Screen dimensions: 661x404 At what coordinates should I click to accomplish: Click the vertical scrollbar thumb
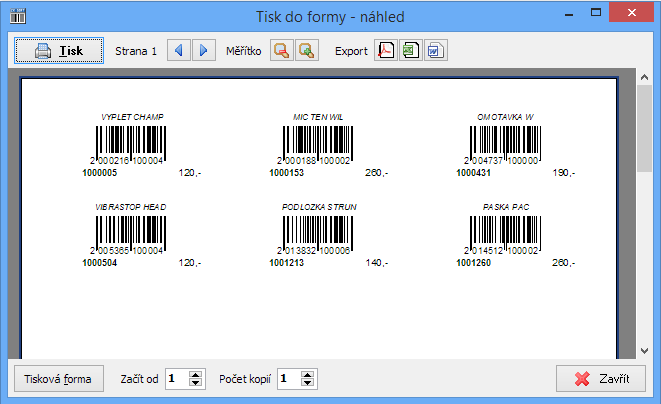click(644, 128)
